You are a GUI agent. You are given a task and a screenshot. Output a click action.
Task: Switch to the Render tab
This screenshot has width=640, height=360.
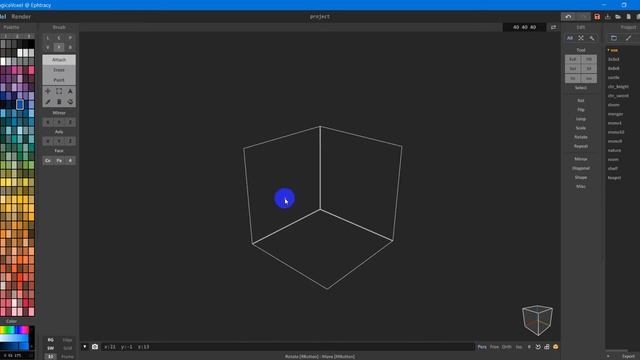pos(21,17)
